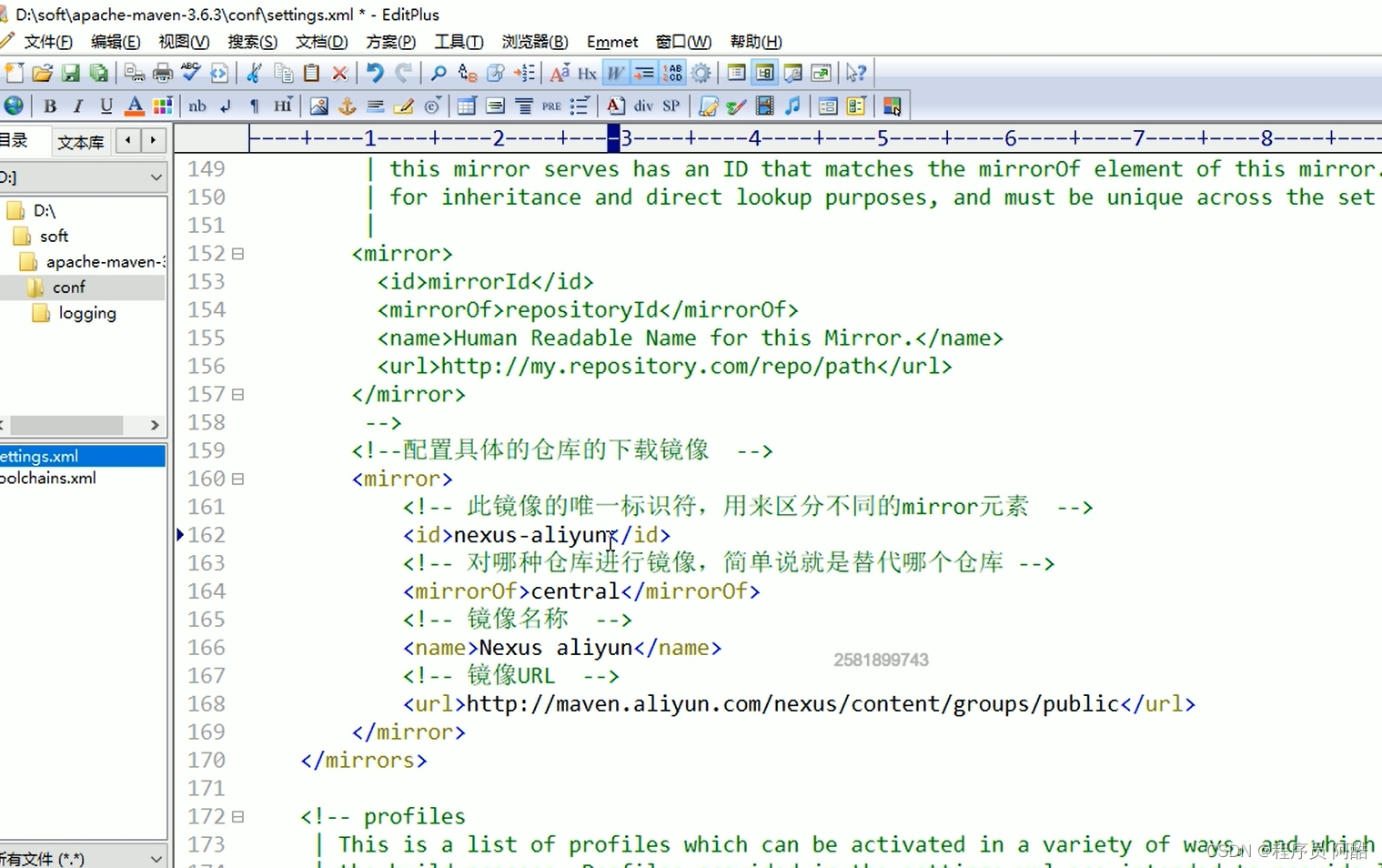Collapse the mirror block at line 152
Screen dimensions: 1382x868
click(x=238, y=254)
